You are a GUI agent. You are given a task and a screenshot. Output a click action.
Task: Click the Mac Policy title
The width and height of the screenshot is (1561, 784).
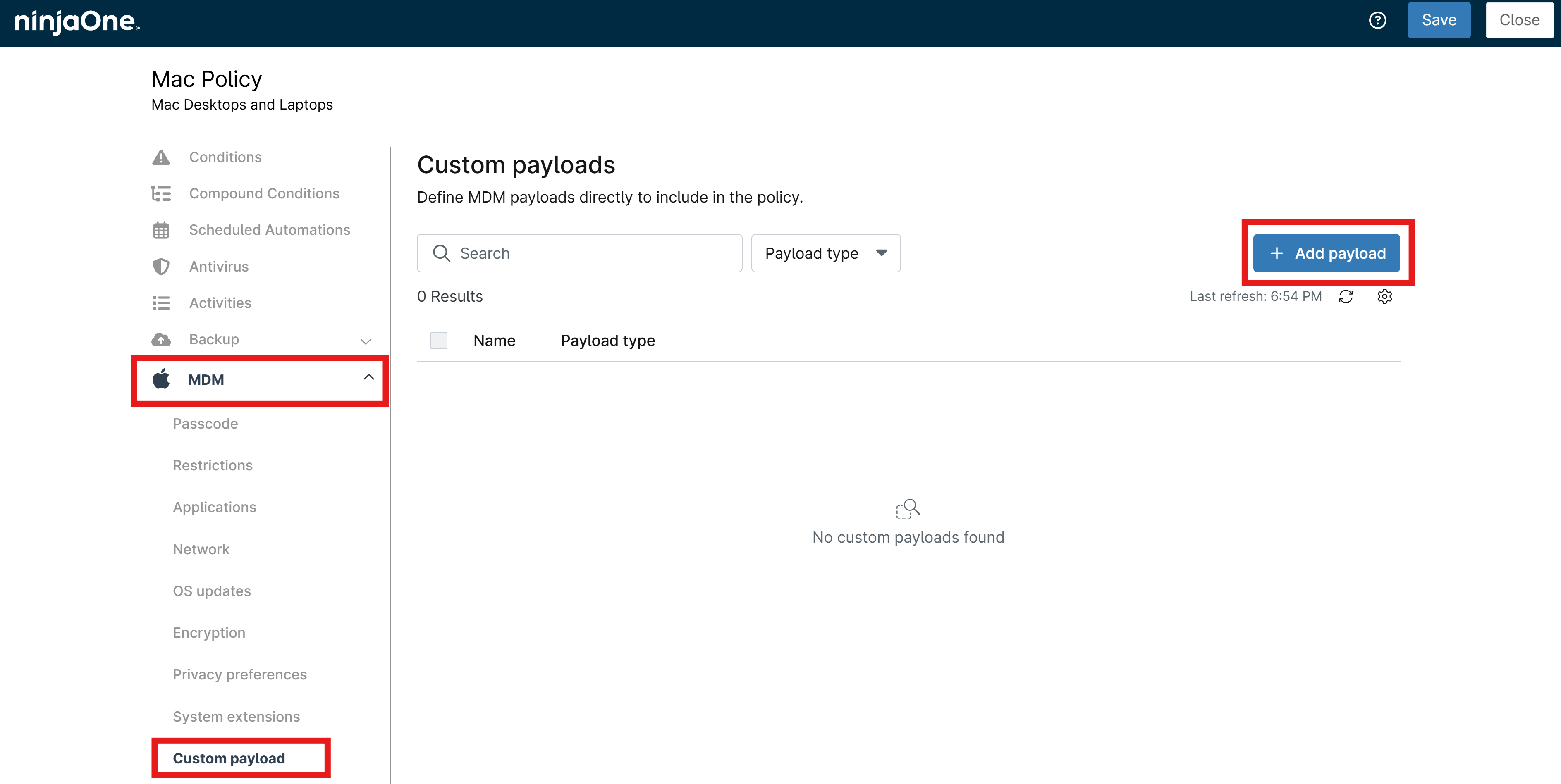[x=207, y=79]
